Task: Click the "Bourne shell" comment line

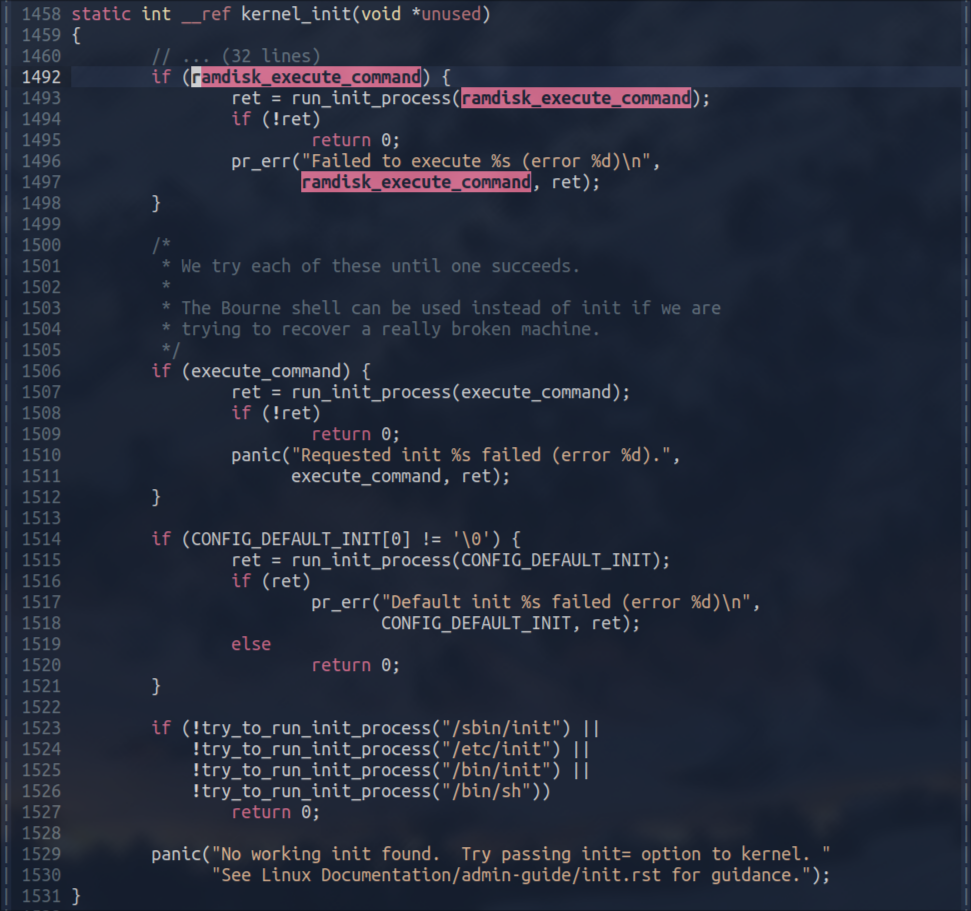Action: (450, 308)
